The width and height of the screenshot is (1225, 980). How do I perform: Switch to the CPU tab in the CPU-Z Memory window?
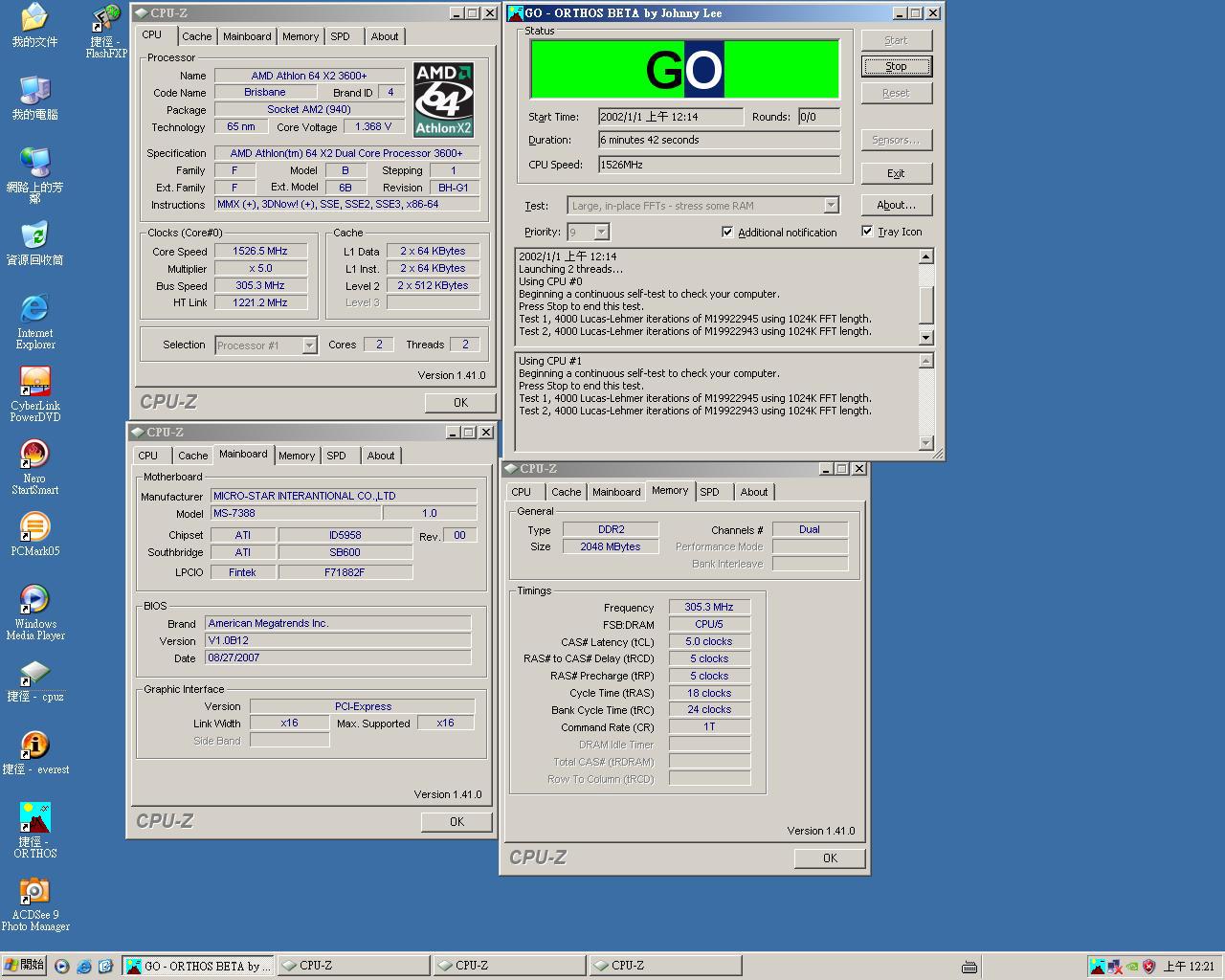tap(522, 492)
